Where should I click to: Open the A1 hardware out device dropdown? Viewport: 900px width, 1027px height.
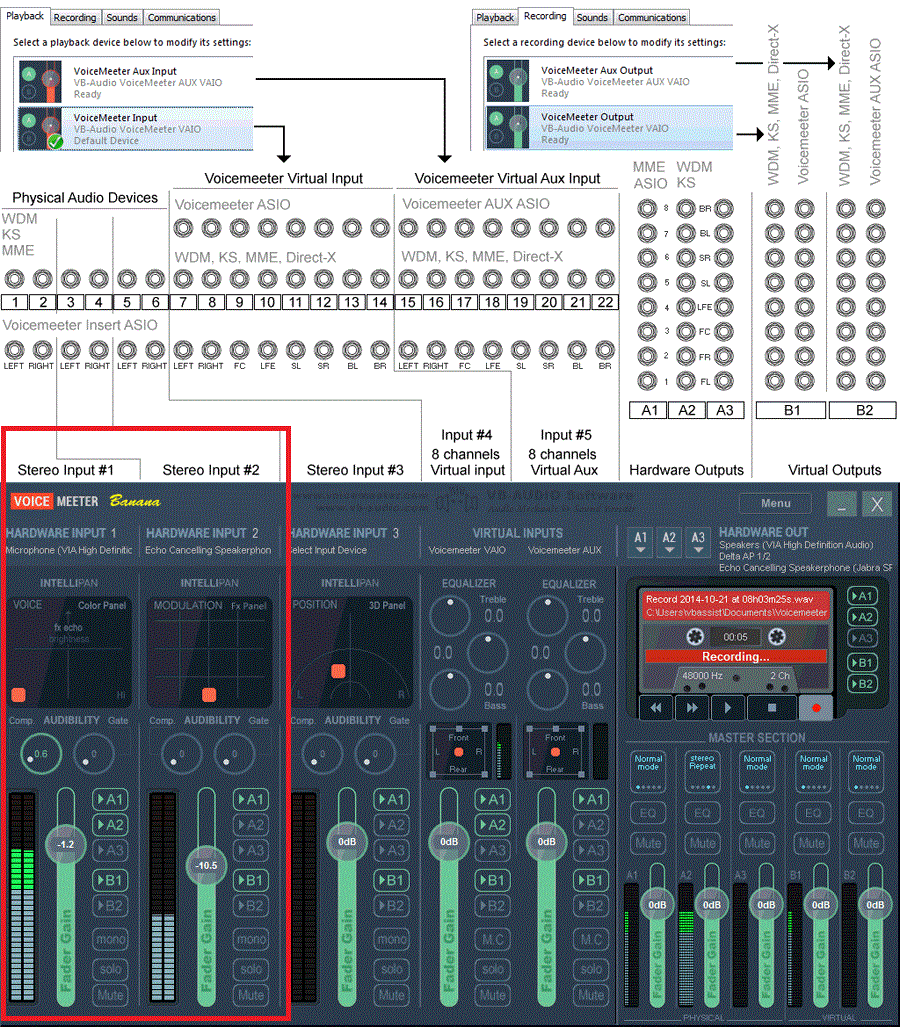coord(641,541)
